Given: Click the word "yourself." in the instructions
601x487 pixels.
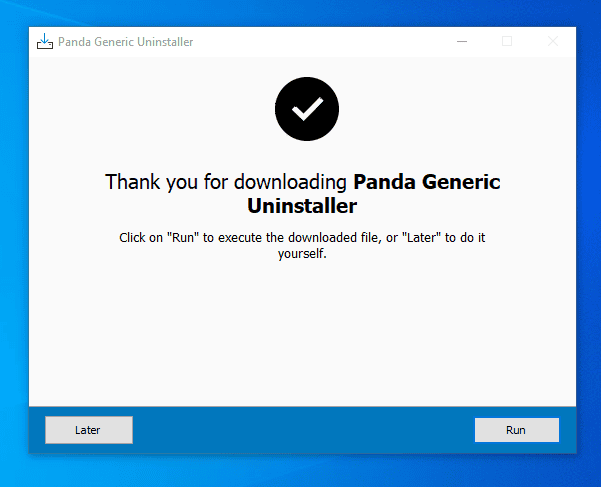Looking at the screenshot, I should 302,253.
